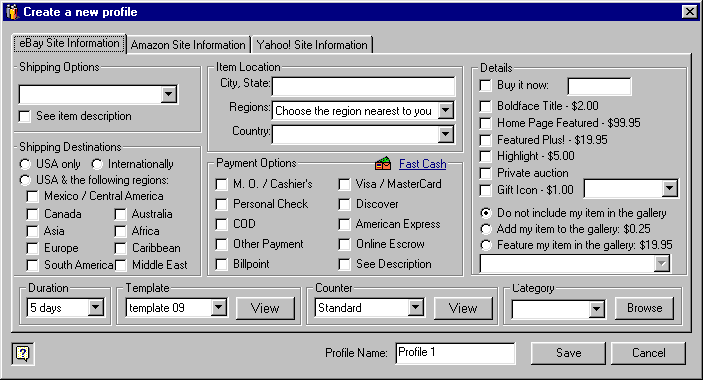Click the Browse category button

coord(644,308)
